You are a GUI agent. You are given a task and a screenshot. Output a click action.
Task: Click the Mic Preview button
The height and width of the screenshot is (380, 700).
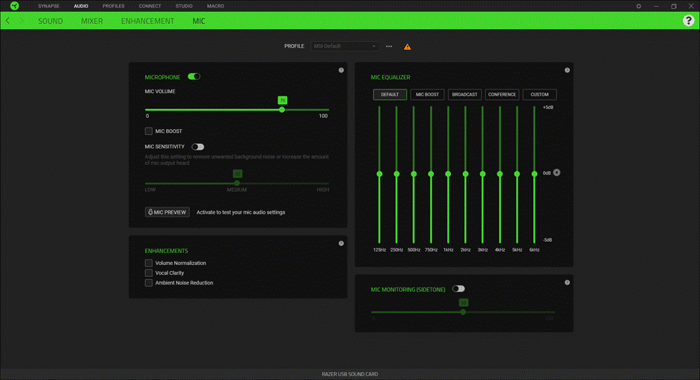click(167, 212)
